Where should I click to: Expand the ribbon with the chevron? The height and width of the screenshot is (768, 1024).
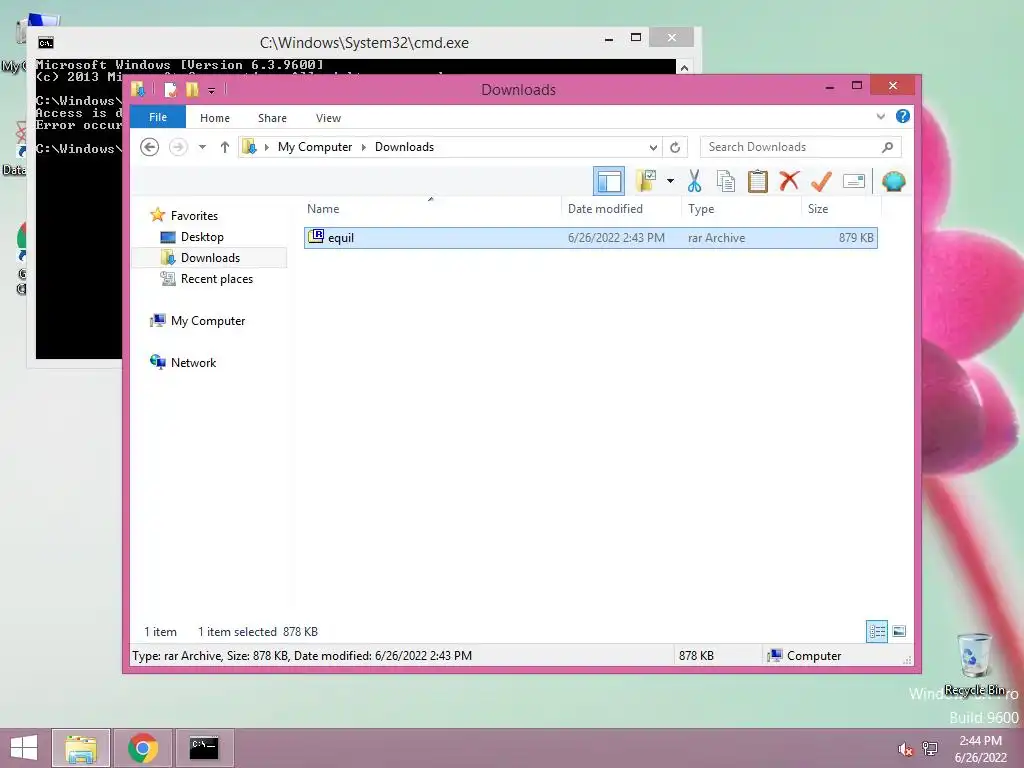pyautogui.click(x=880, y=117)
